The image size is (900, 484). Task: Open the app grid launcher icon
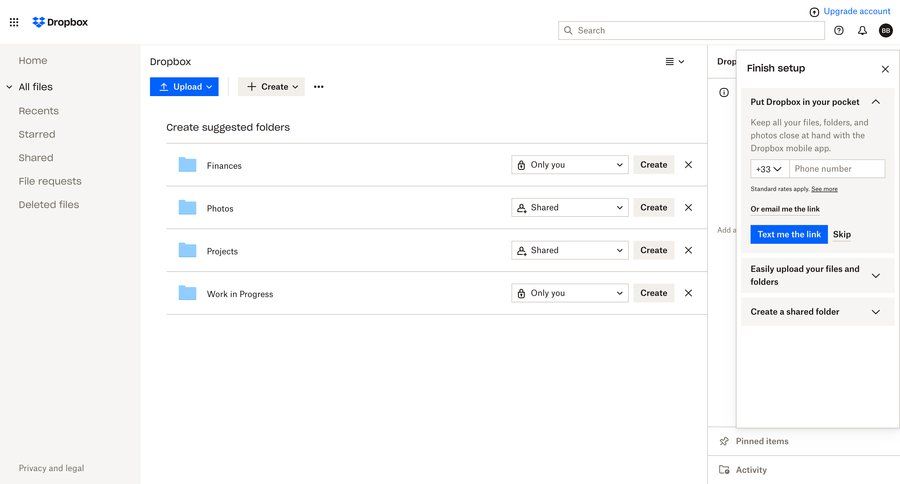14,22
